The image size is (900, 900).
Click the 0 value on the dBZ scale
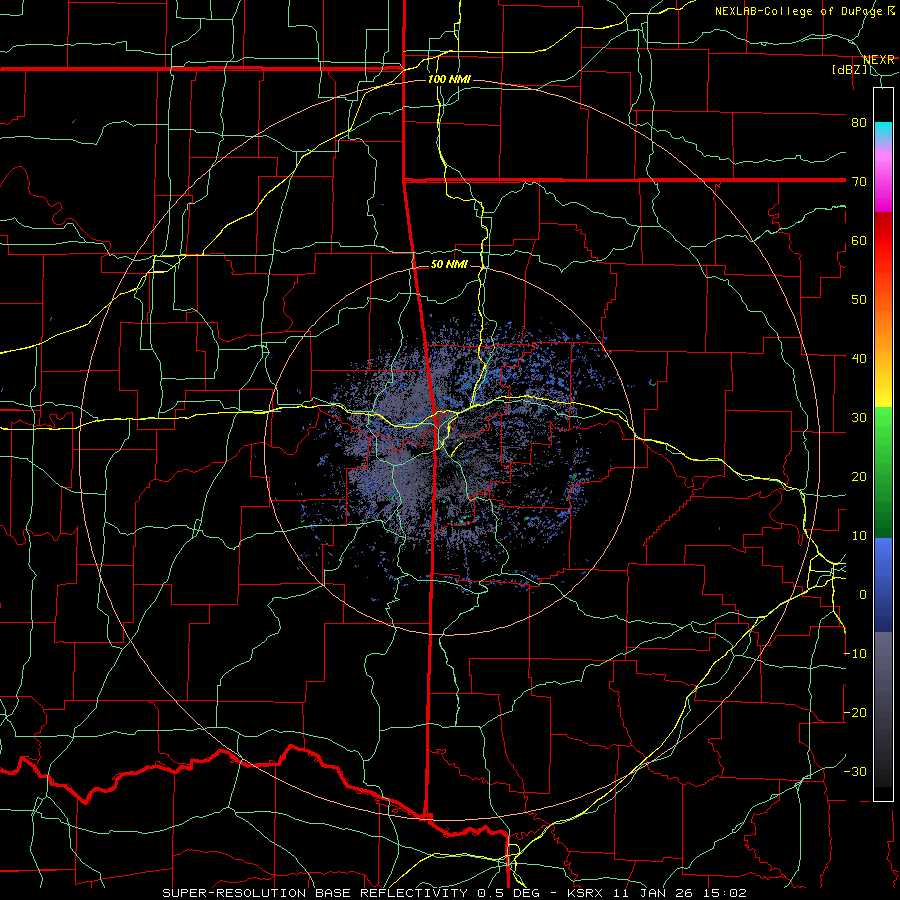click(x=863, y=595)
